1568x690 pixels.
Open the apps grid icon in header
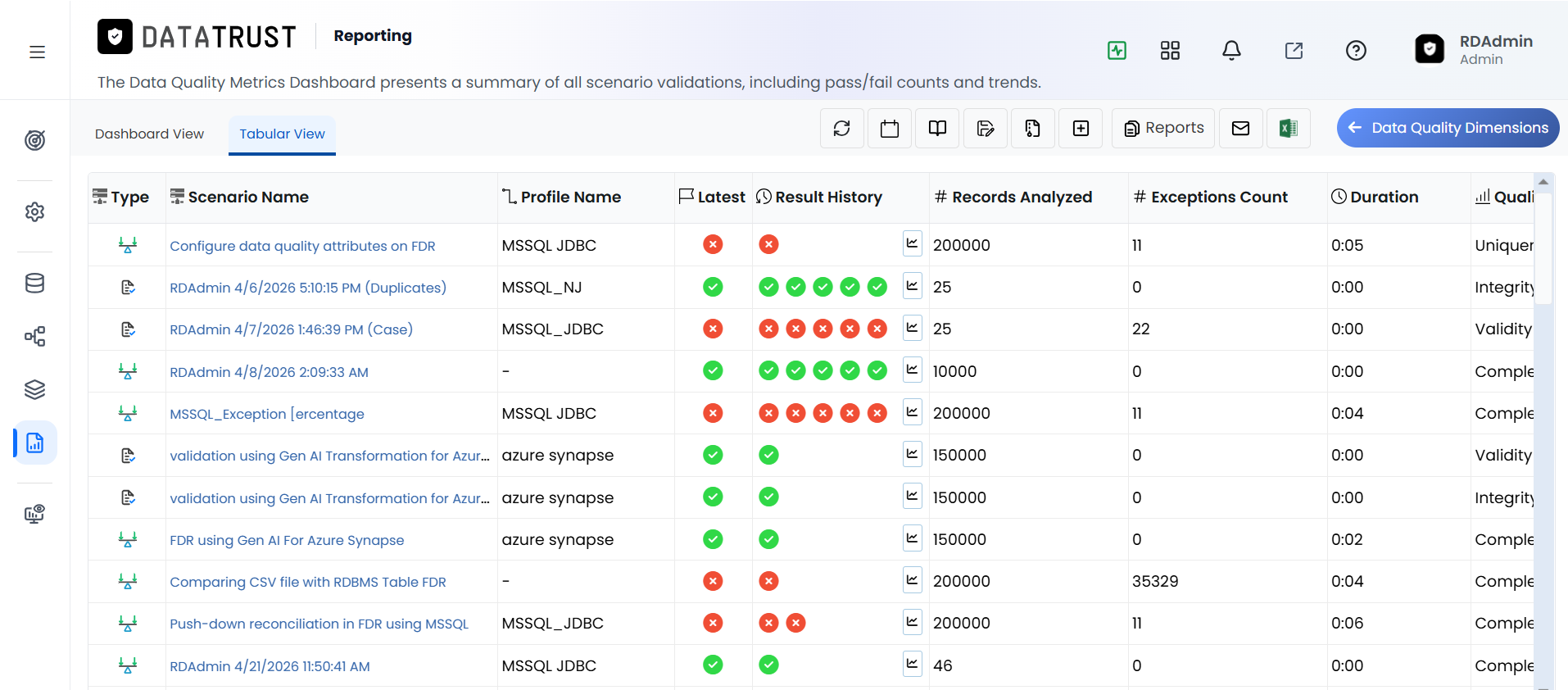pos(1170,51)
